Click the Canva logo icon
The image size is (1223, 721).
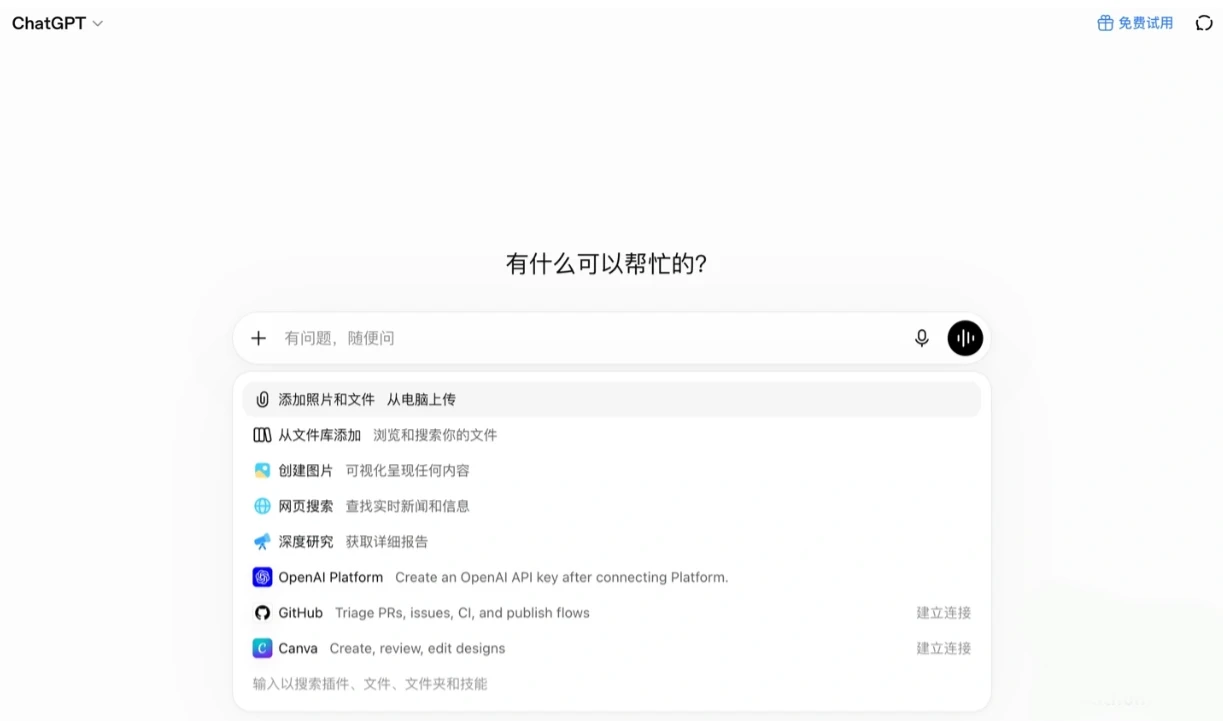[262, 648]
